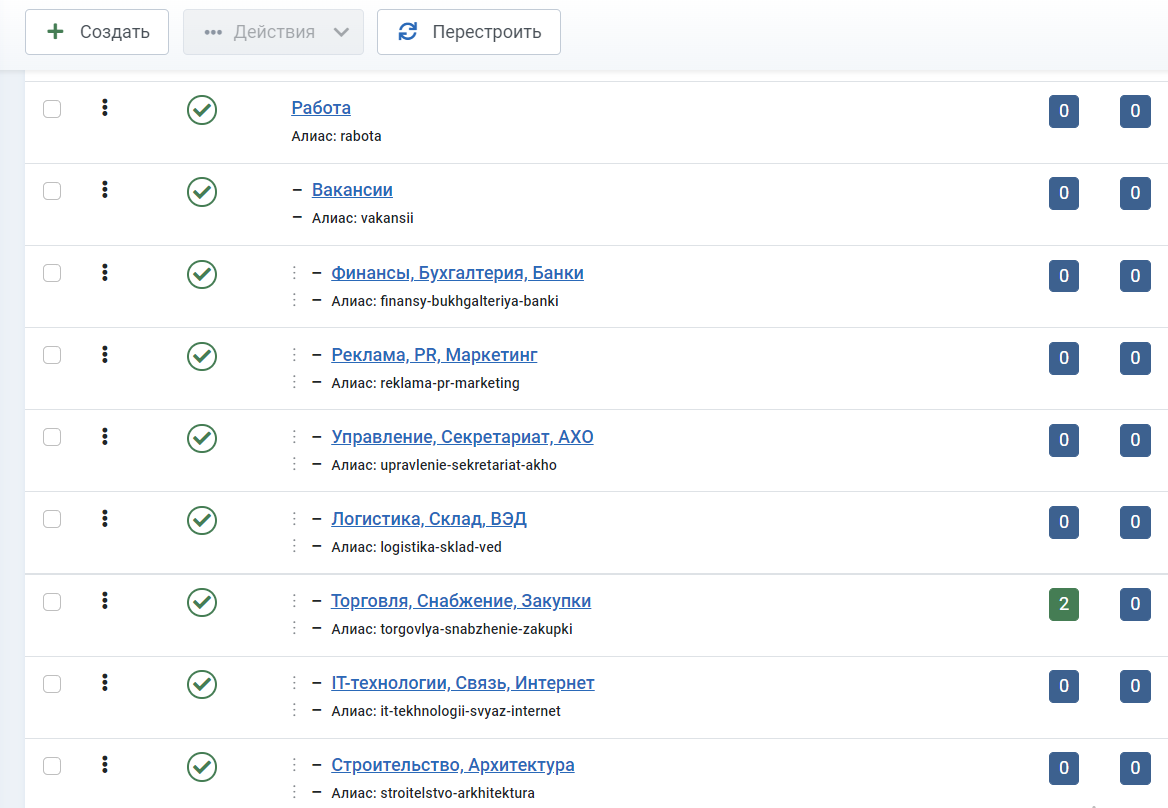This screenshot has height=808, width=1168.
Task: Click three-dot menu for Работа row
Action: (104, 108)
